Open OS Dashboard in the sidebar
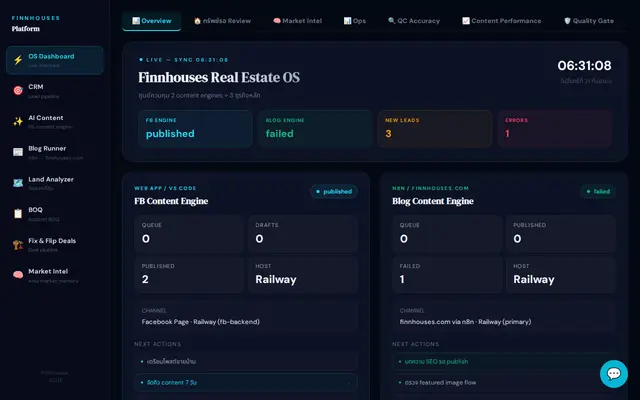The width and height of the screenshot is (640, 400). tap(55, 60)
